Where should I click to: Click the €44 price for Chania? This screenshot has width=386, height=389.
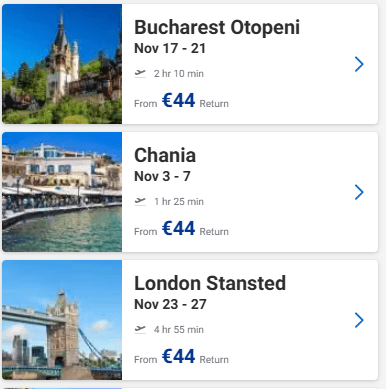tap(178, 228)
